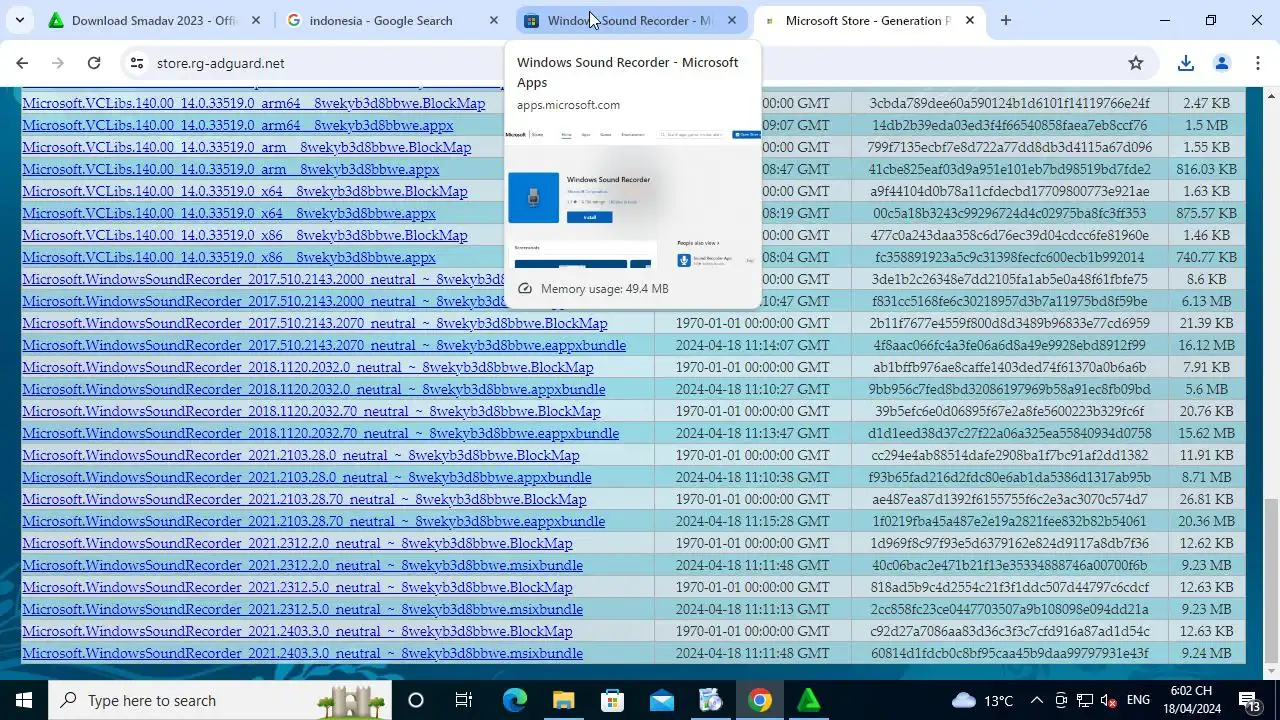1280x720 pixels.
Task: Open WindowsSoundRecorder 2021.2312.2.0 BlockMap link
Action: 297,543
